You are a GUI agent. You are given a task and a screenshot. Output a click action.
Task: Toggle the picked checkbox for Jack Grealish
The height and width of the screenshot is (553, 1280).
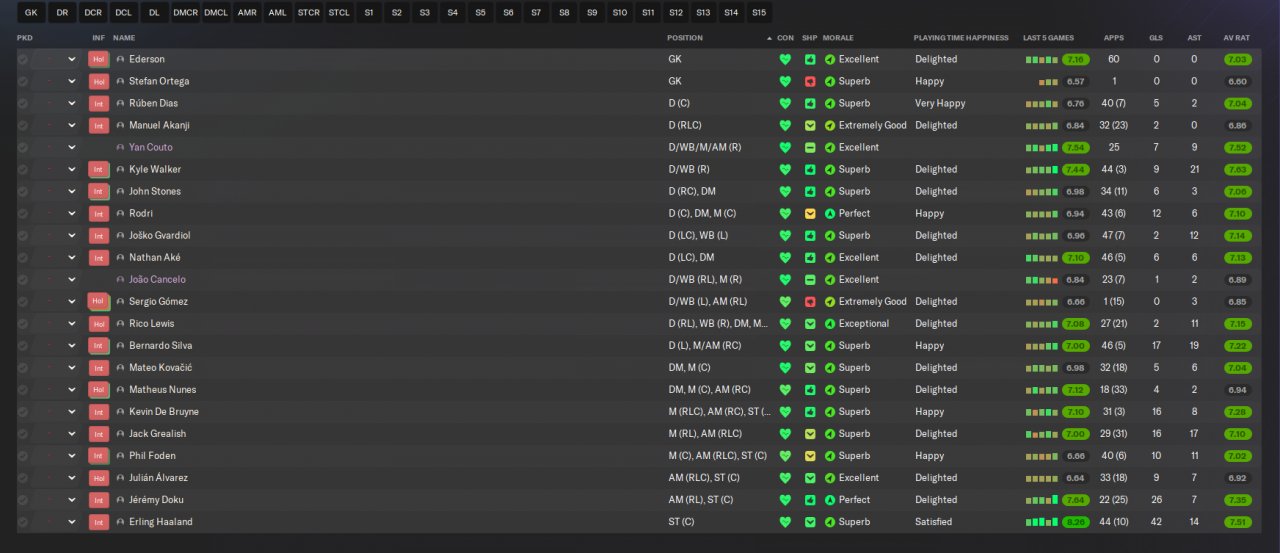pyautogui.click(x=23, y=434)
